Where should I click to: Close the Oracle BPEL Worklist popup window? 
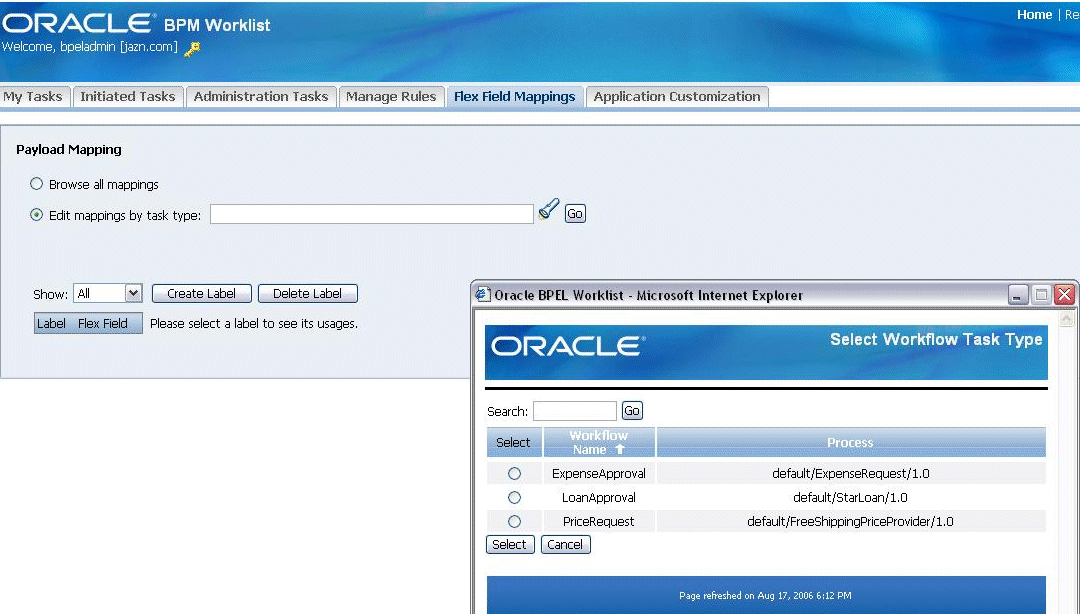[x=1064, y=295]
